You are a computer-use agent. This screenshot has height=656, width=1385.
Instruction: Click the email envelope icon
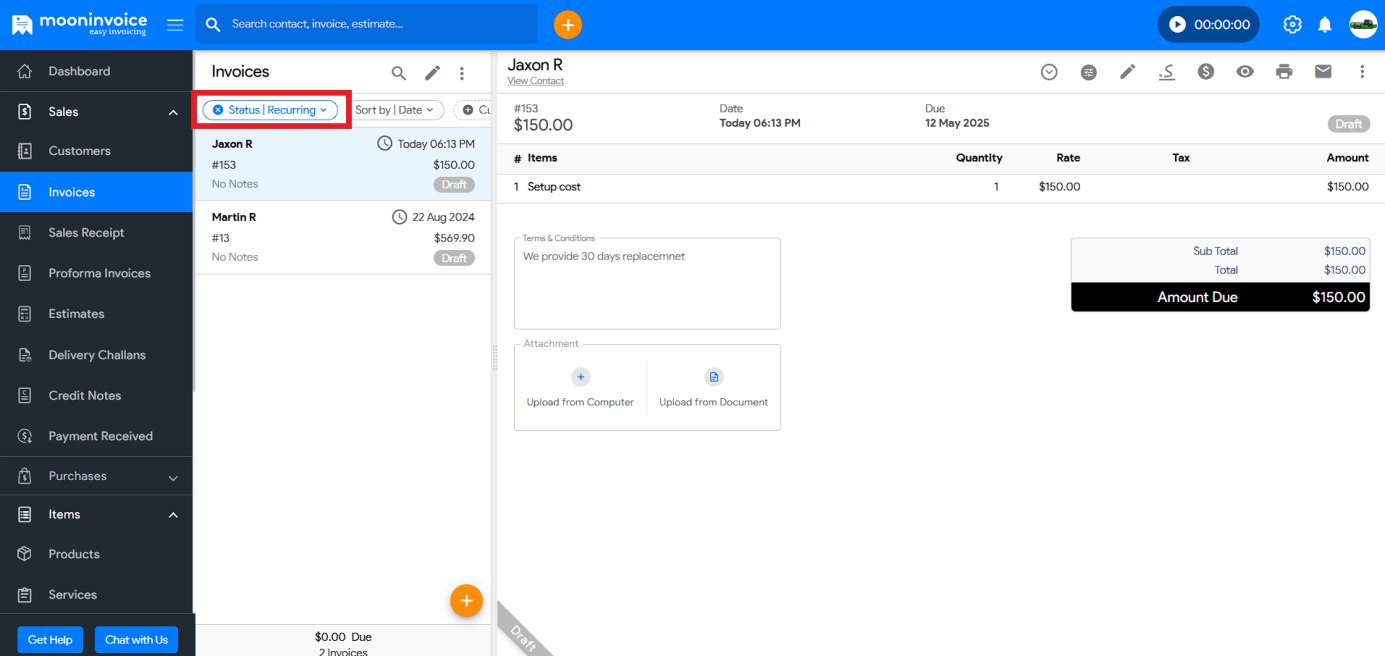1323,72
